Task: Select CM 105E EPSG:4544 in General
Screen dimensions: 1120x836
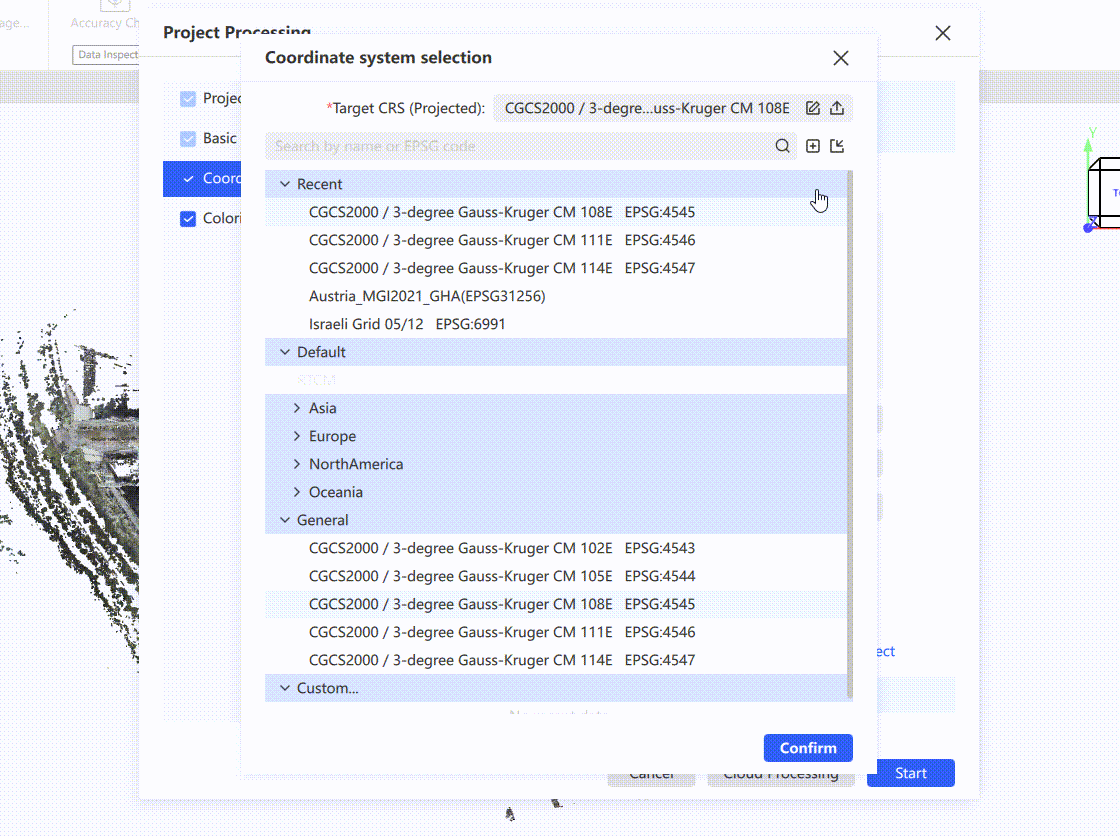Action: tap(556, 576)
